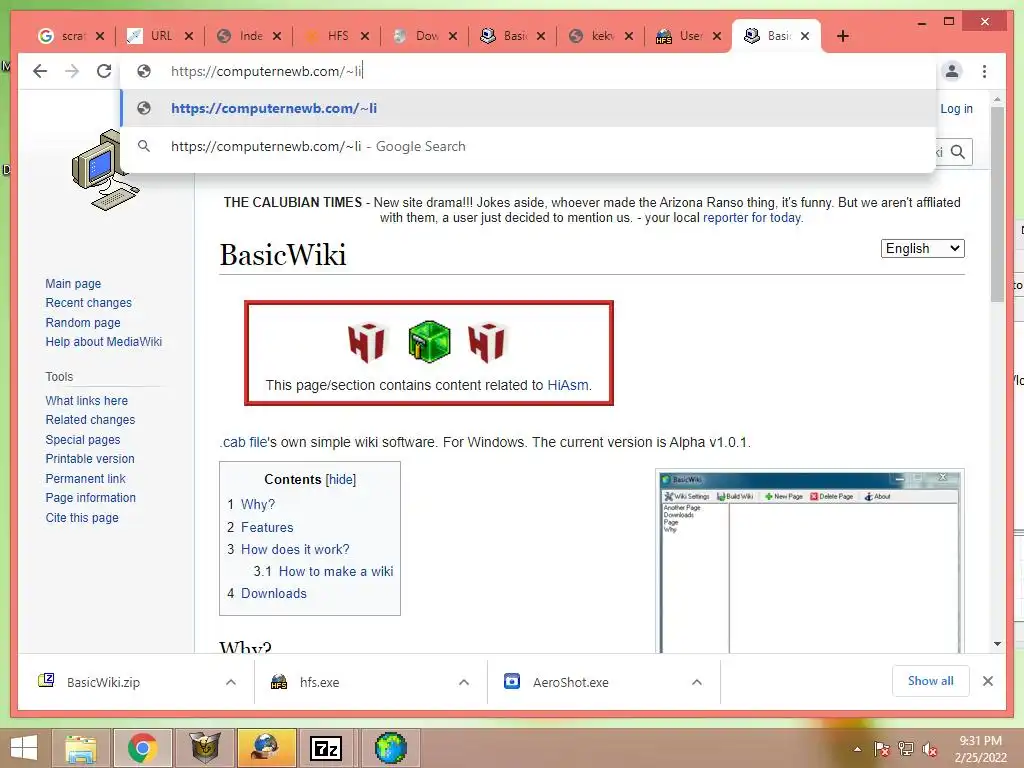Collapse the contents with the hide toggle
1024x768 pixels.
[x=341, y=479]
